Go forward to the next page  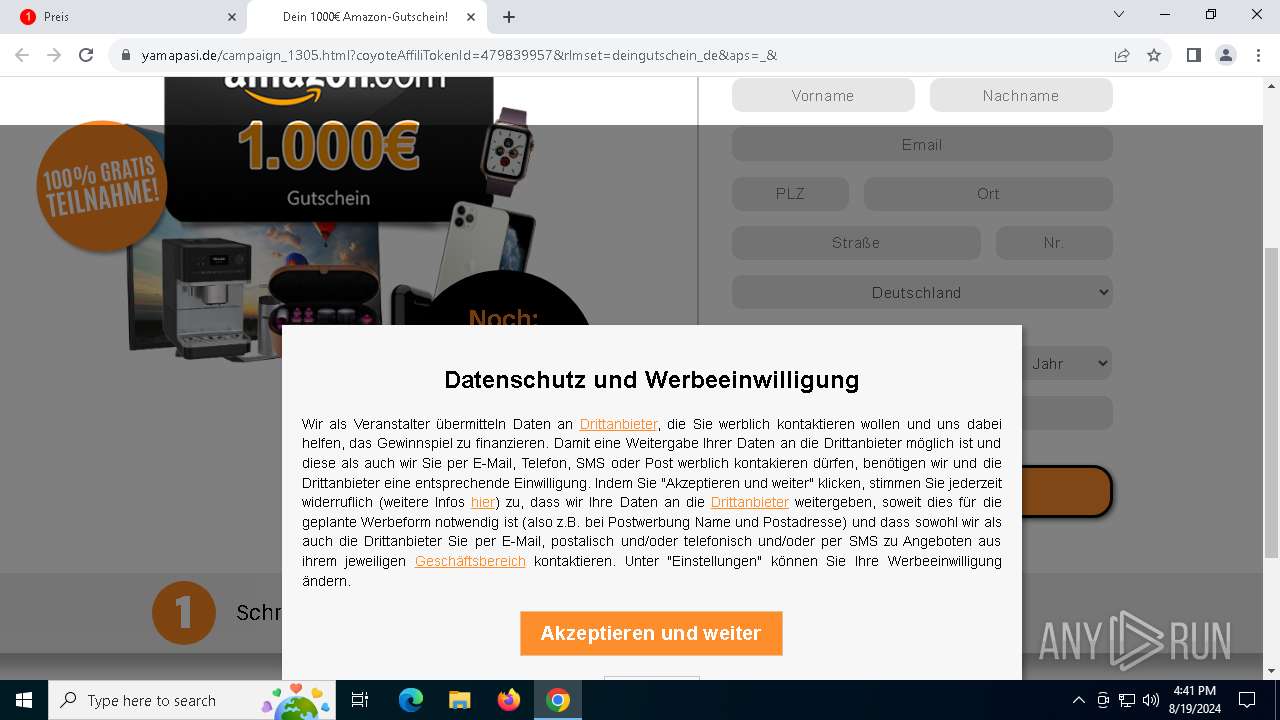(x=54, y=55)
